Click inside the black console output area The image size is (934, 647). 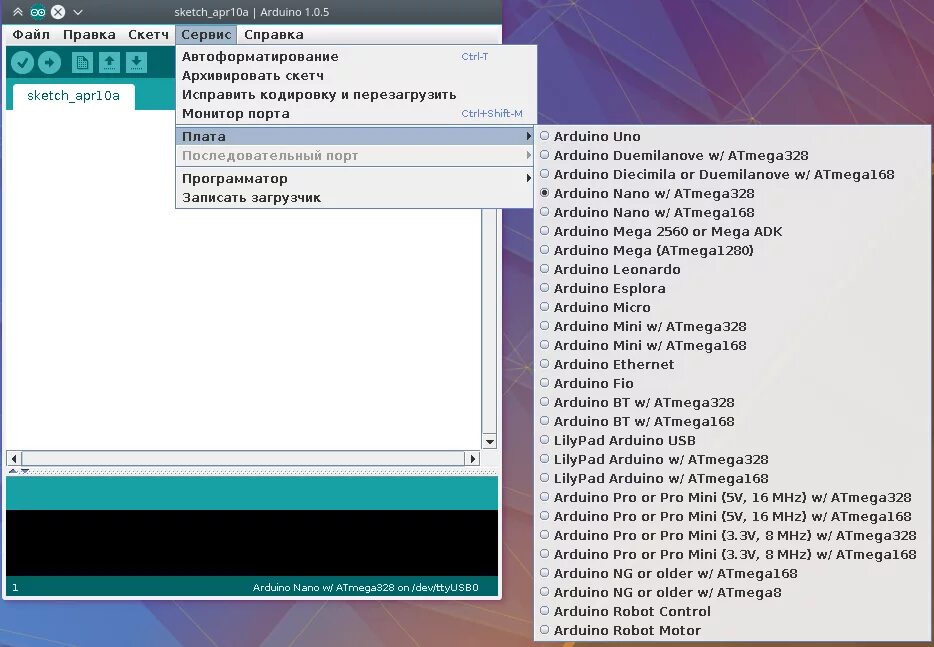[252, 543]
